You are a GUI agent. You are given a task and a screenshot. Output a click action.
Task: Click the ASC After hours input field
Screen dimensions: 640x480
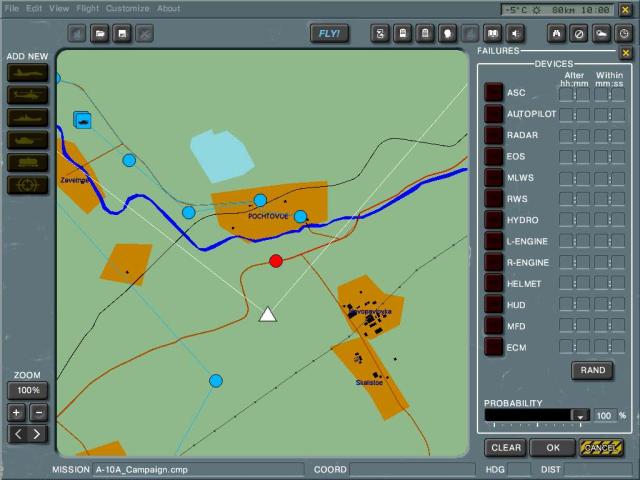(566, 93)
